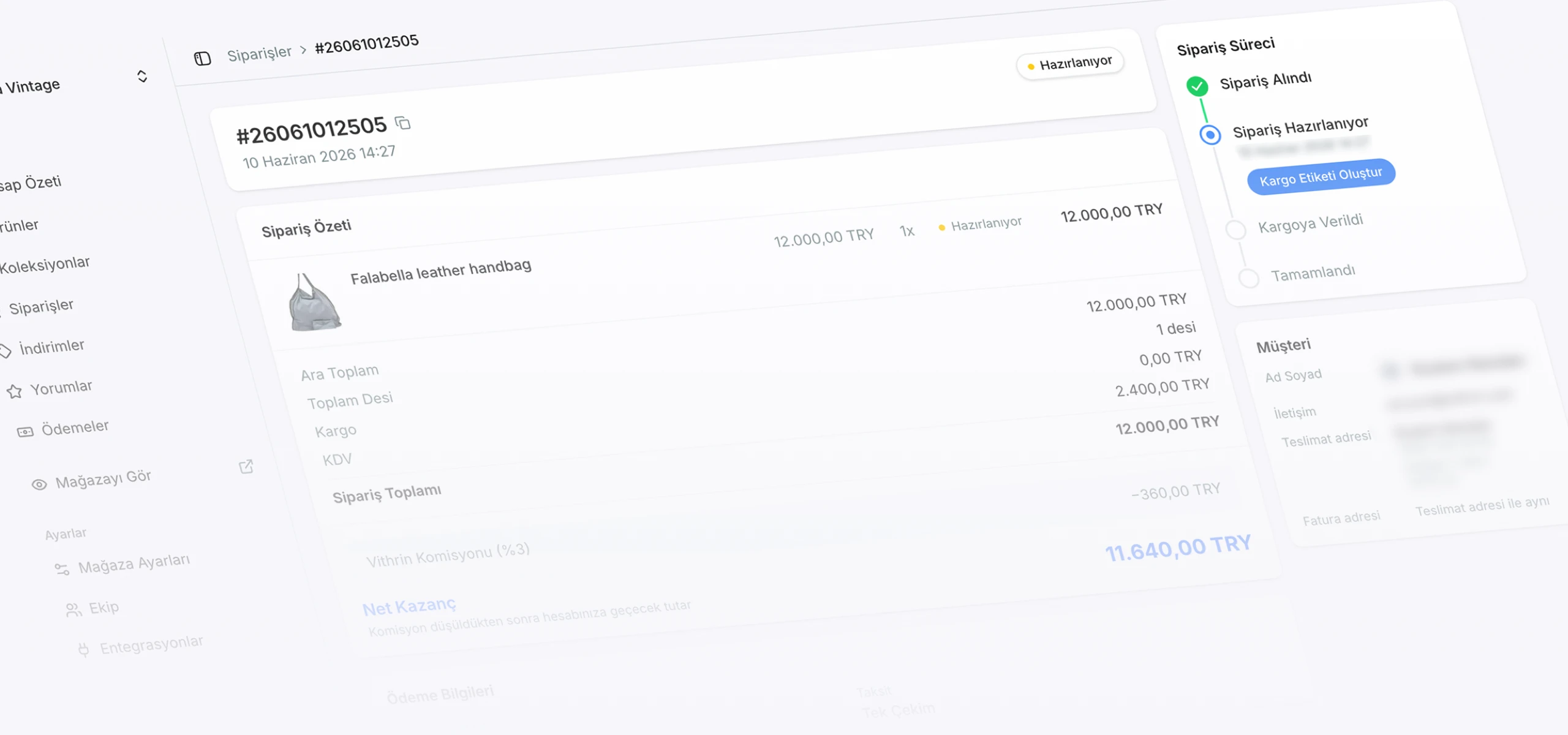This screenshot has height=735, width=1568.
Task: Open the external link icon in Mağazayı Gör row
Action: point(246,467)
